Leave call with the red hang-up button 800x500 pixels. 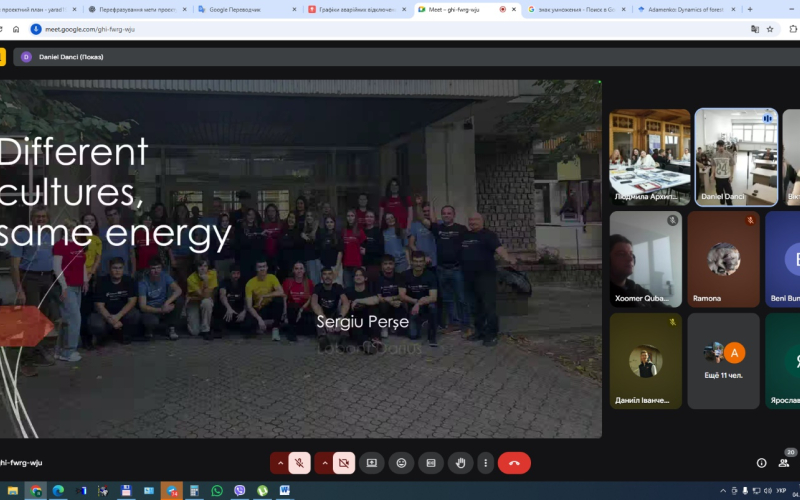[514, 463]
